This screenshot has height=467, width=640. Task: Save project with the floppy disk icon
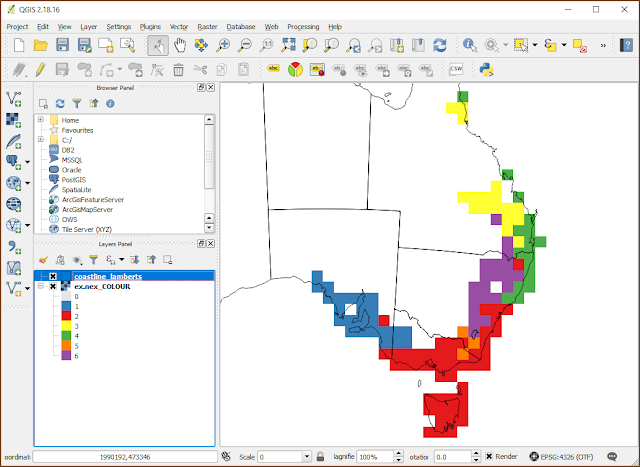click(x=62, y=44)
